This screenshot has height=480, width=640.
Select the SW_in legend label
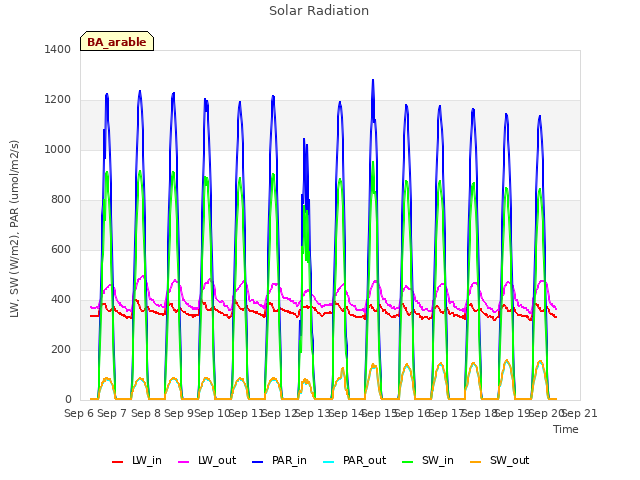(438, 460)
